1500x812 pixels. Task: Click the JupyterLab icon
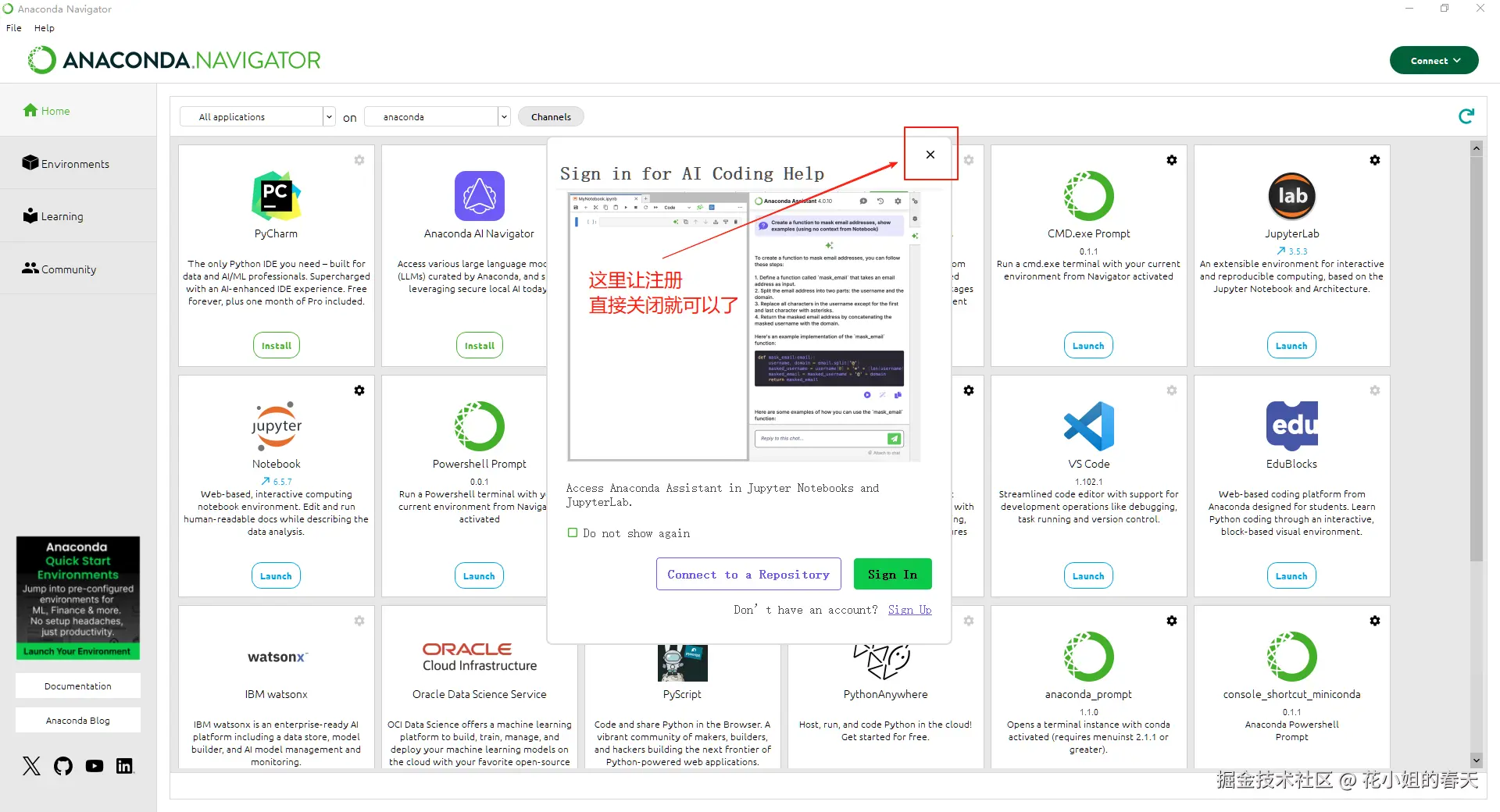tap(1291, 195)
